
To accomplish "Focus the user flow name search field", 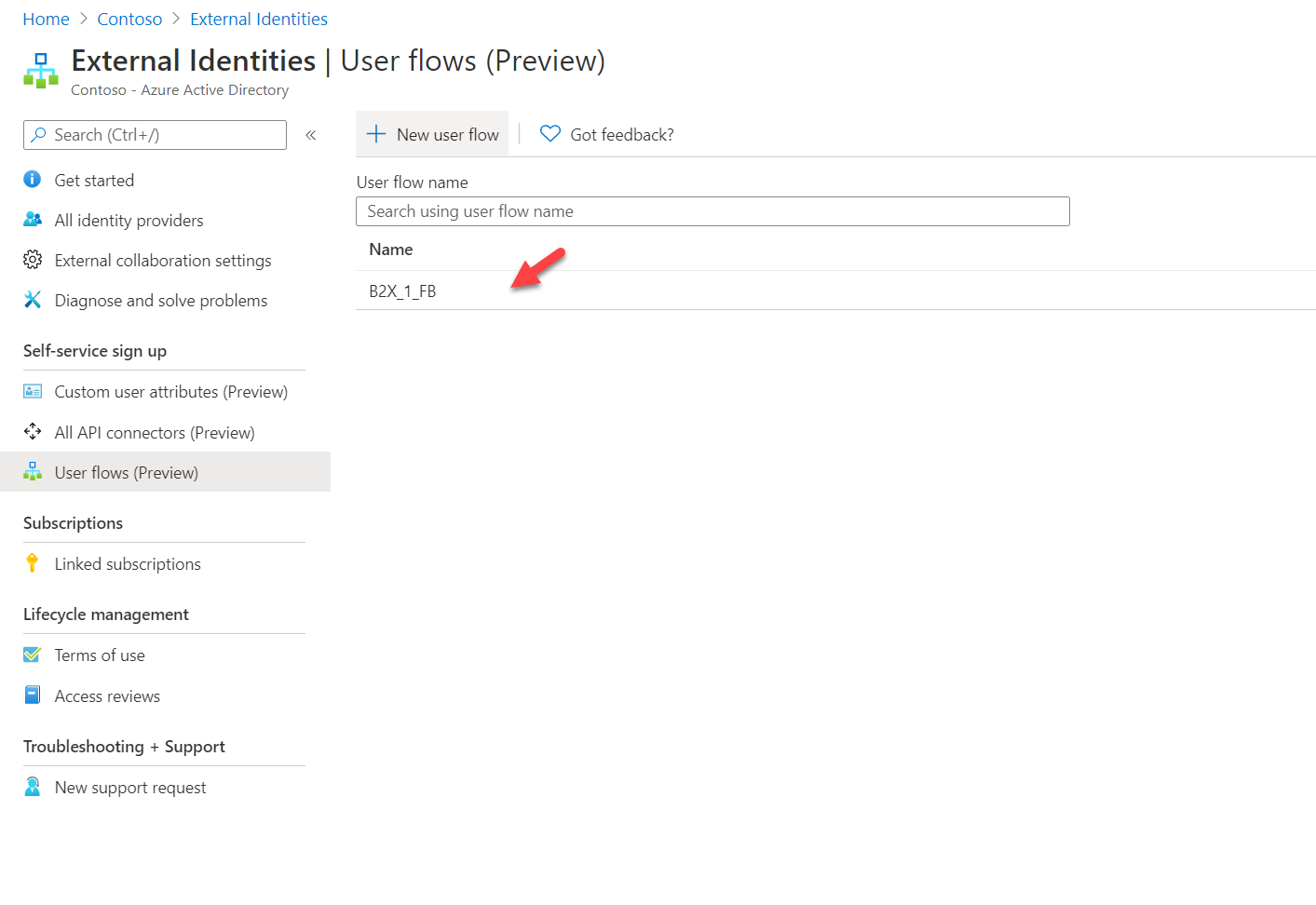I will (x=712, y=211).
